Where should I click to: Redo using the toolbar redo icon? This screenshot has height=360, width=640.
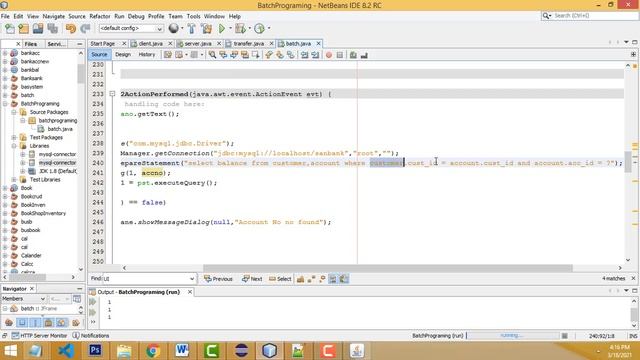85,29
